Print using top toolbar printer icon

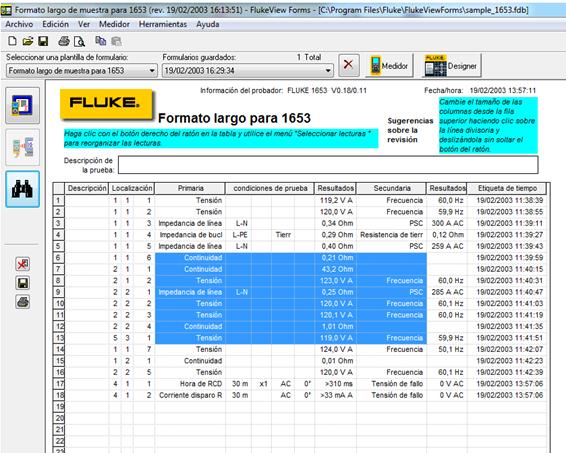click(x=64, y=41)
